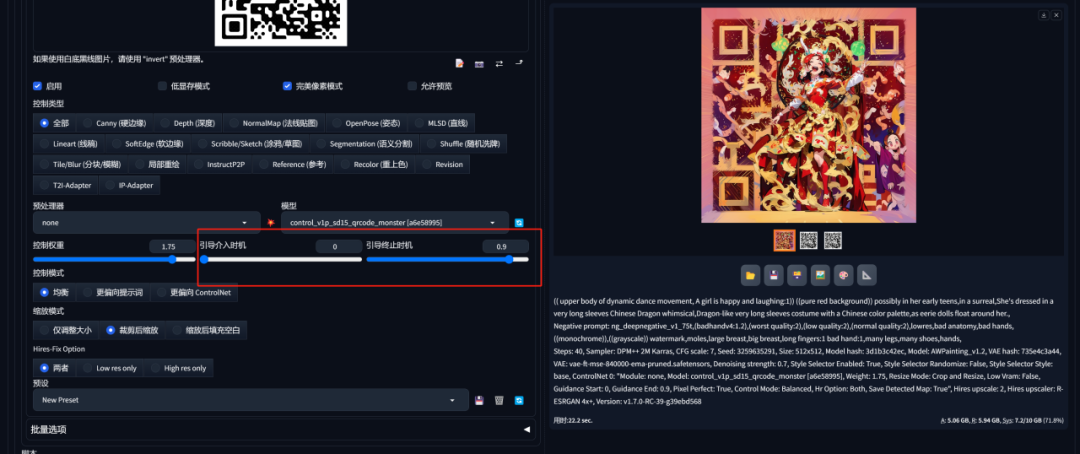The height and width of the screenshot is (454, 1080).
Task: Download the gallery preview image
Action: tap(1044, 14)
